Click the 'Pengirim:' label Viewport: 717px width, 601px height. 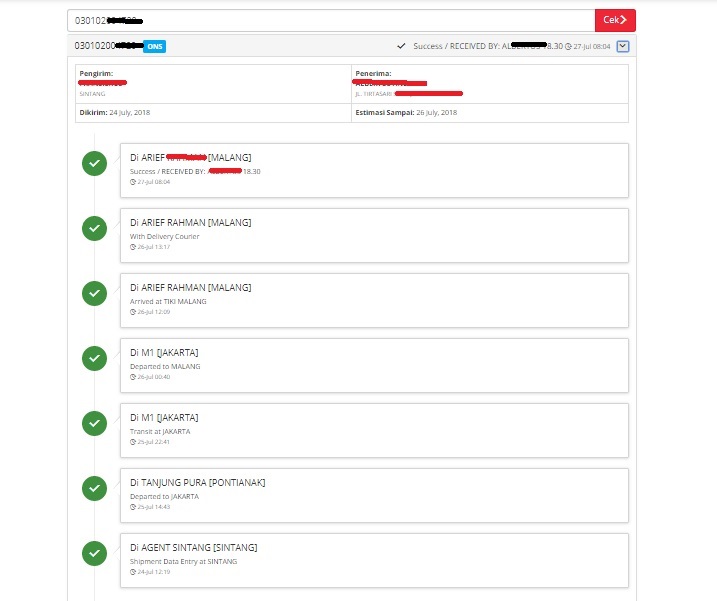coord(96,73)
